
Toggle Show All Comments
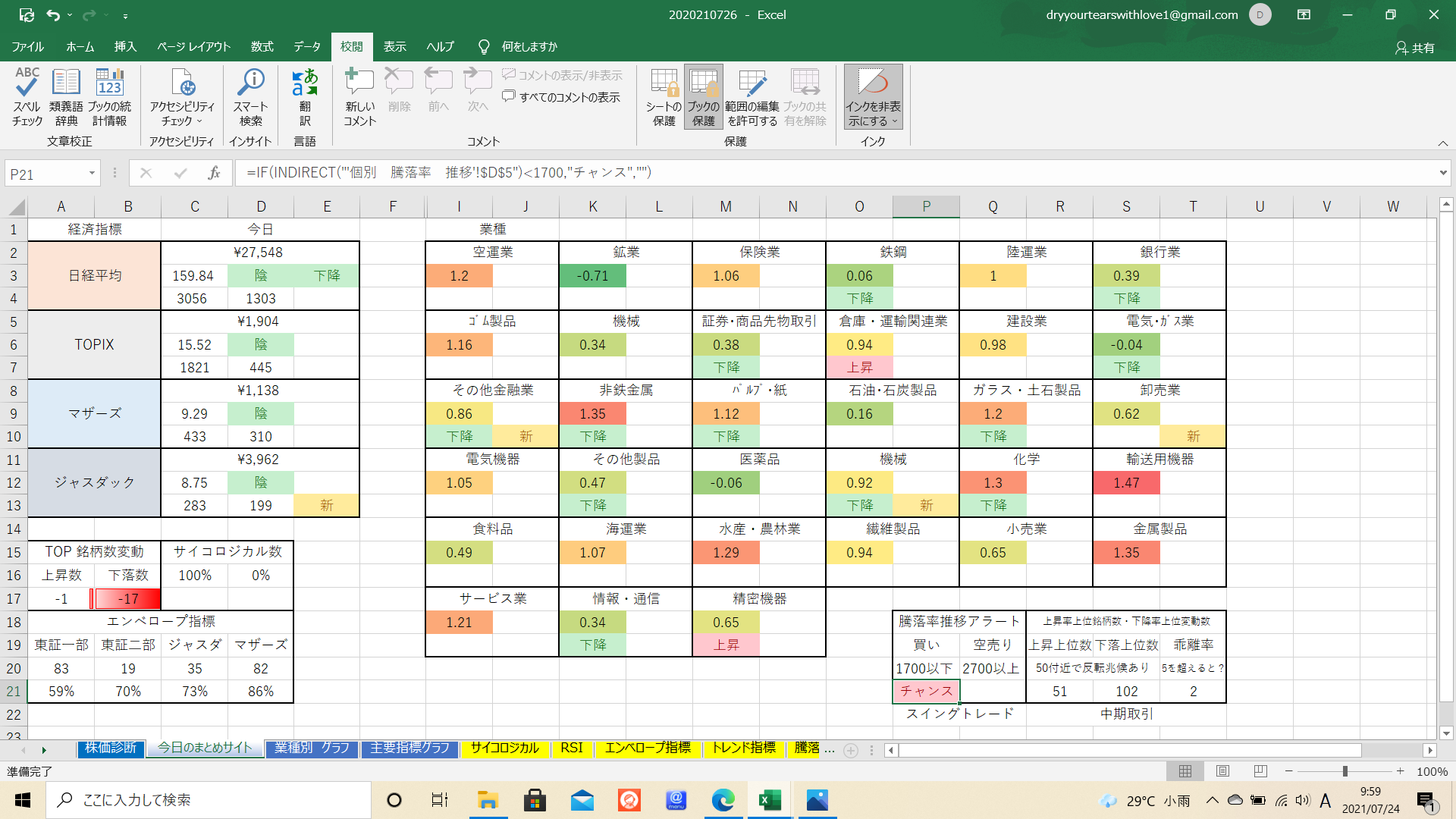(x=561, y=97)
